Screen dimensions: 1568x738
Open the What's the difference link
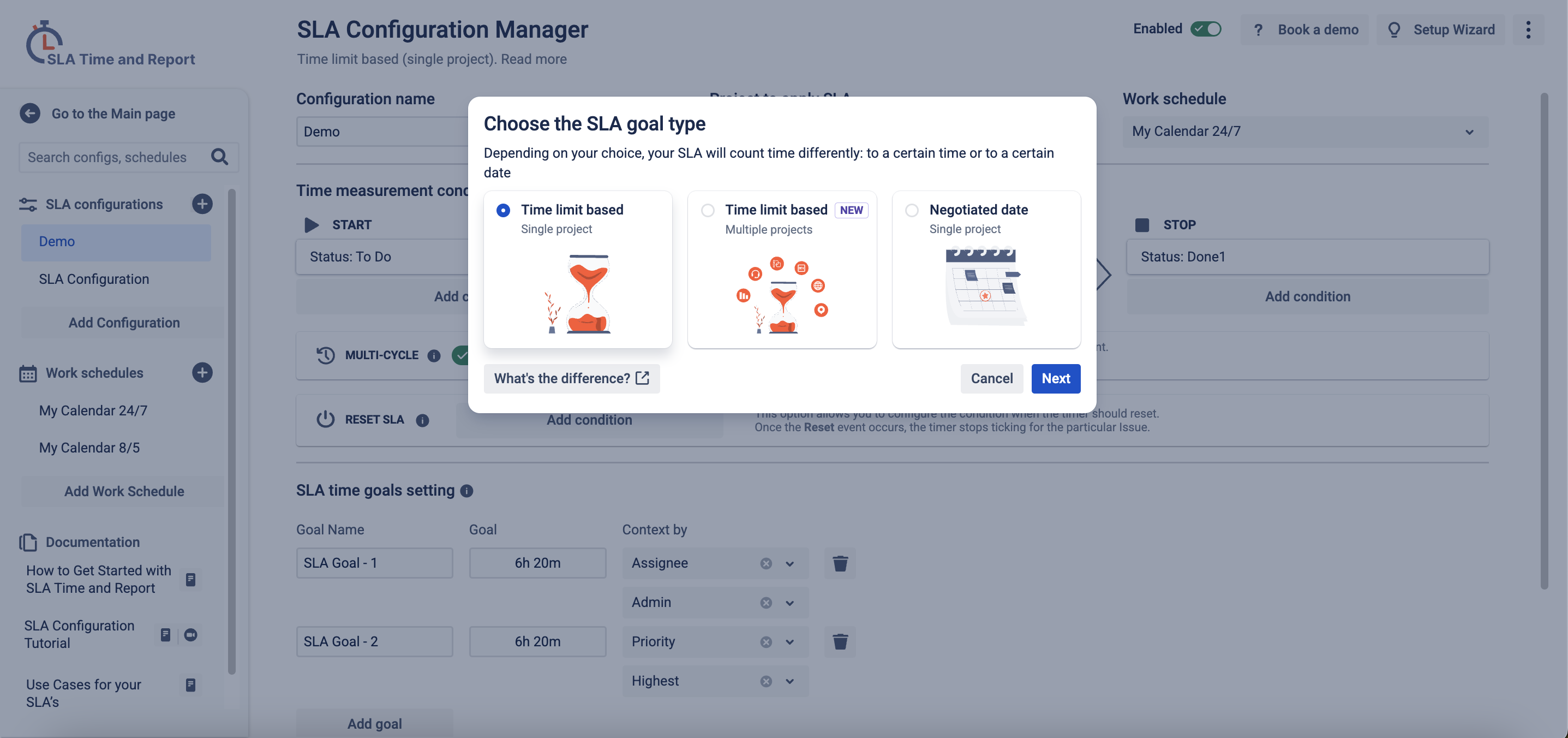[x=571, y=378]
